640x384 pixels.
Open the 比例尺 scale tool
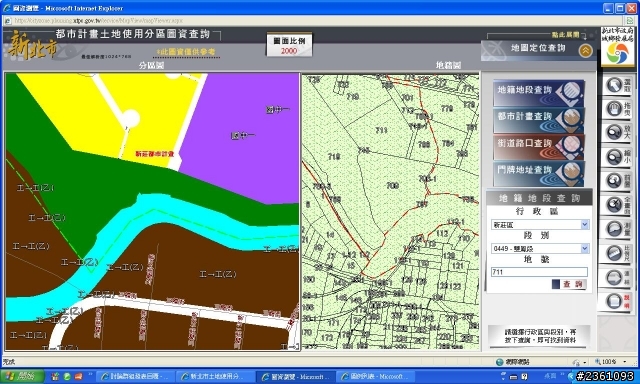click(618, 253)
